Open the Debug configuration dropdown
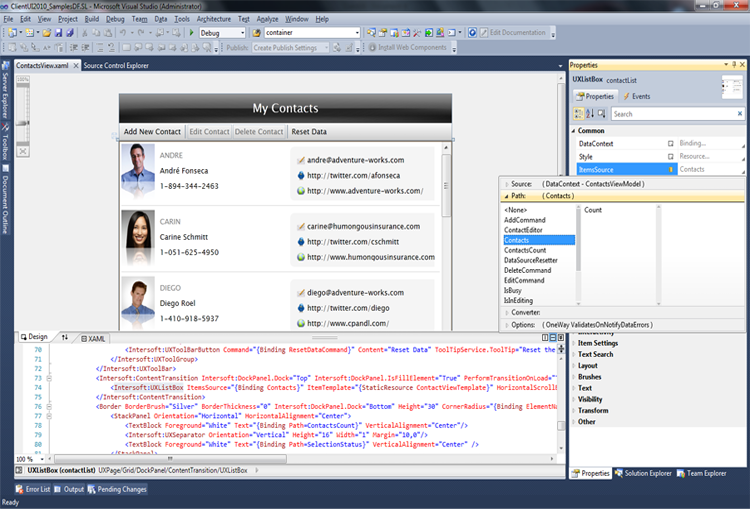Image resolution: width=750 pixels, height=509 pixels. click(243, 33)
